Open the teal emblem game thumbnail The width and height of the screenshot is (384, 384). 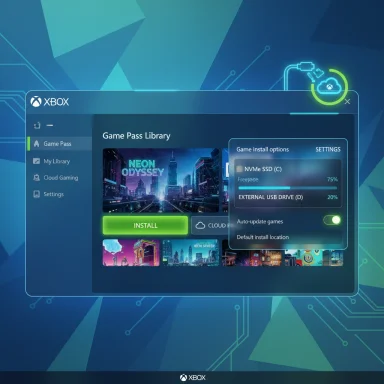point(313,258)
